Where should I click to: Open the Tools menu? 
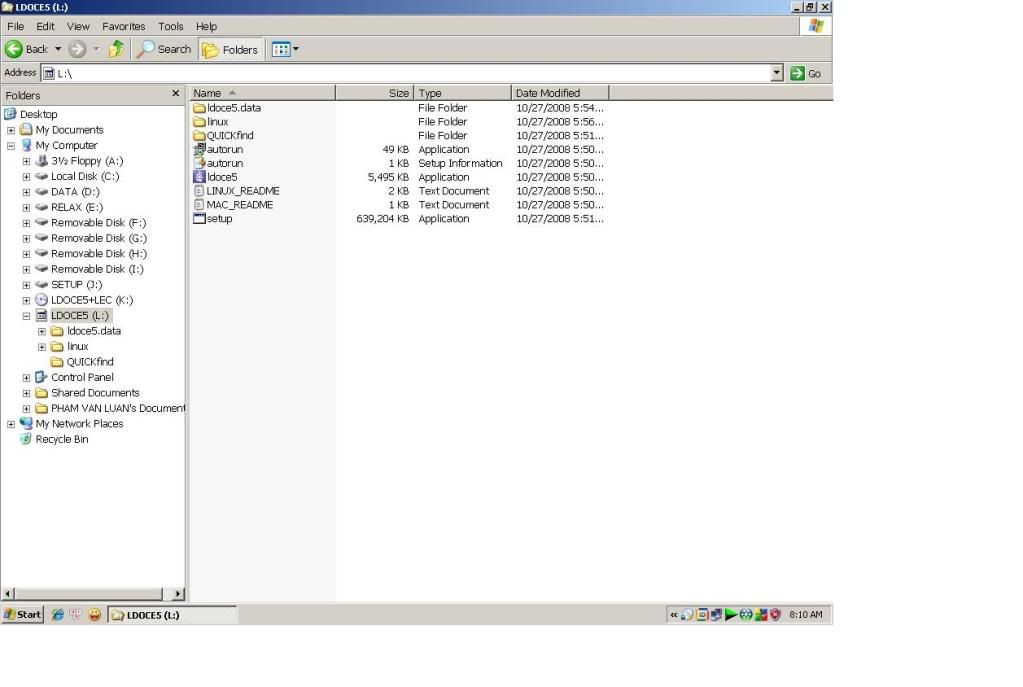pos(170,26)
